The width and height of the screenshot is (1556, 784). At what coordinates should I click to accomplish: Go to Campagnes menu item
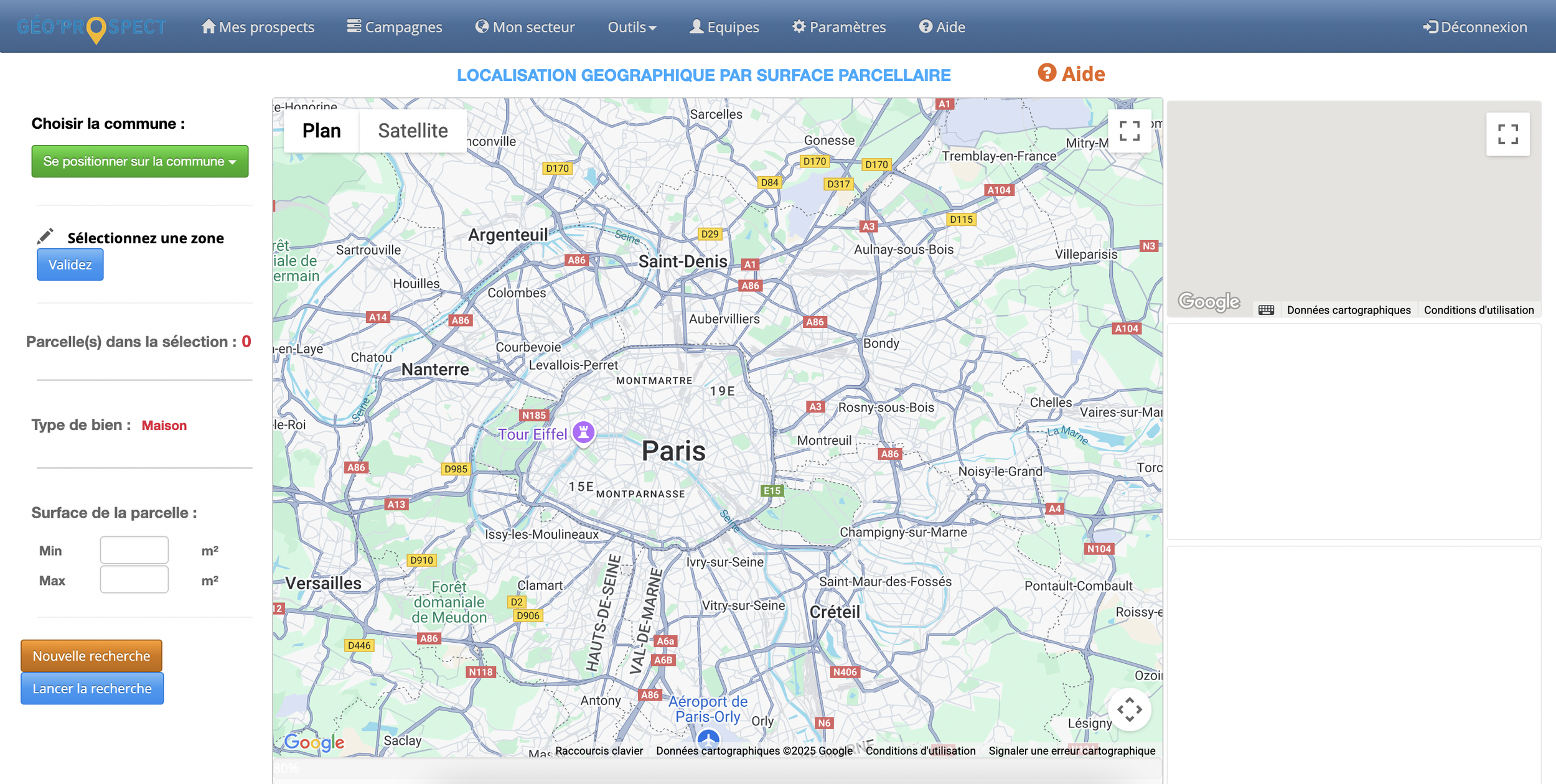click(395, 27)
